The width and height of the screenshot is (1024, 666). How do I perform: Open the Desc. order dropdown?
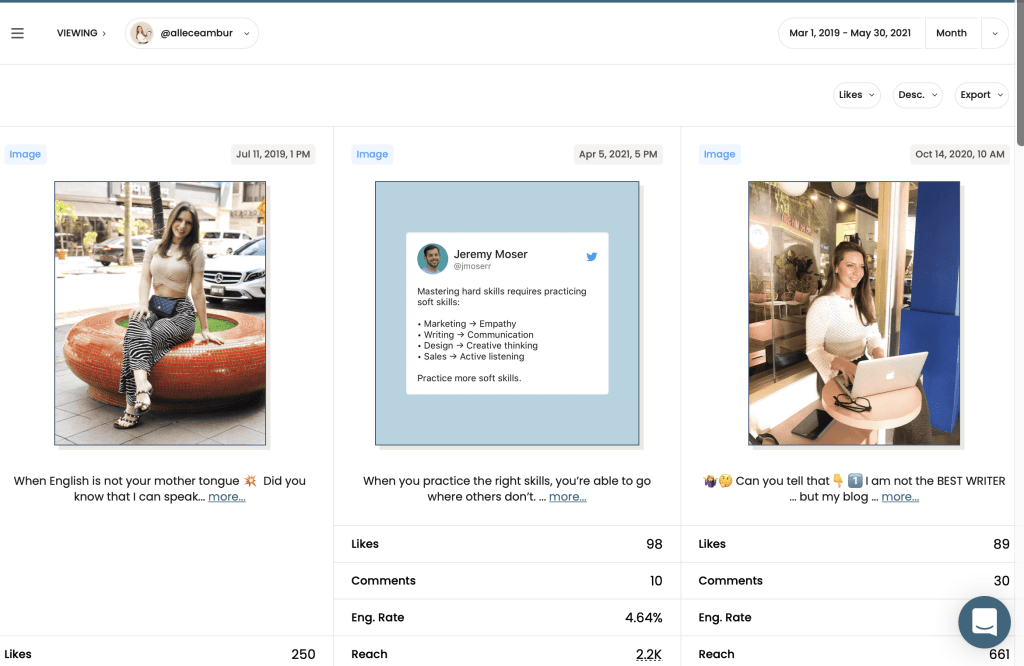coord(918,95)
